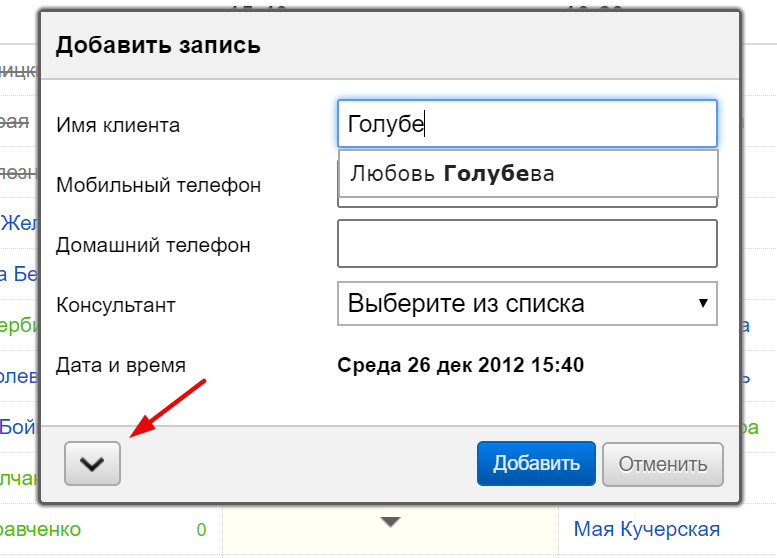Expand extra fields with the chevron button
Viewport: 777px width, 558px height.
[x=92, y=464]
